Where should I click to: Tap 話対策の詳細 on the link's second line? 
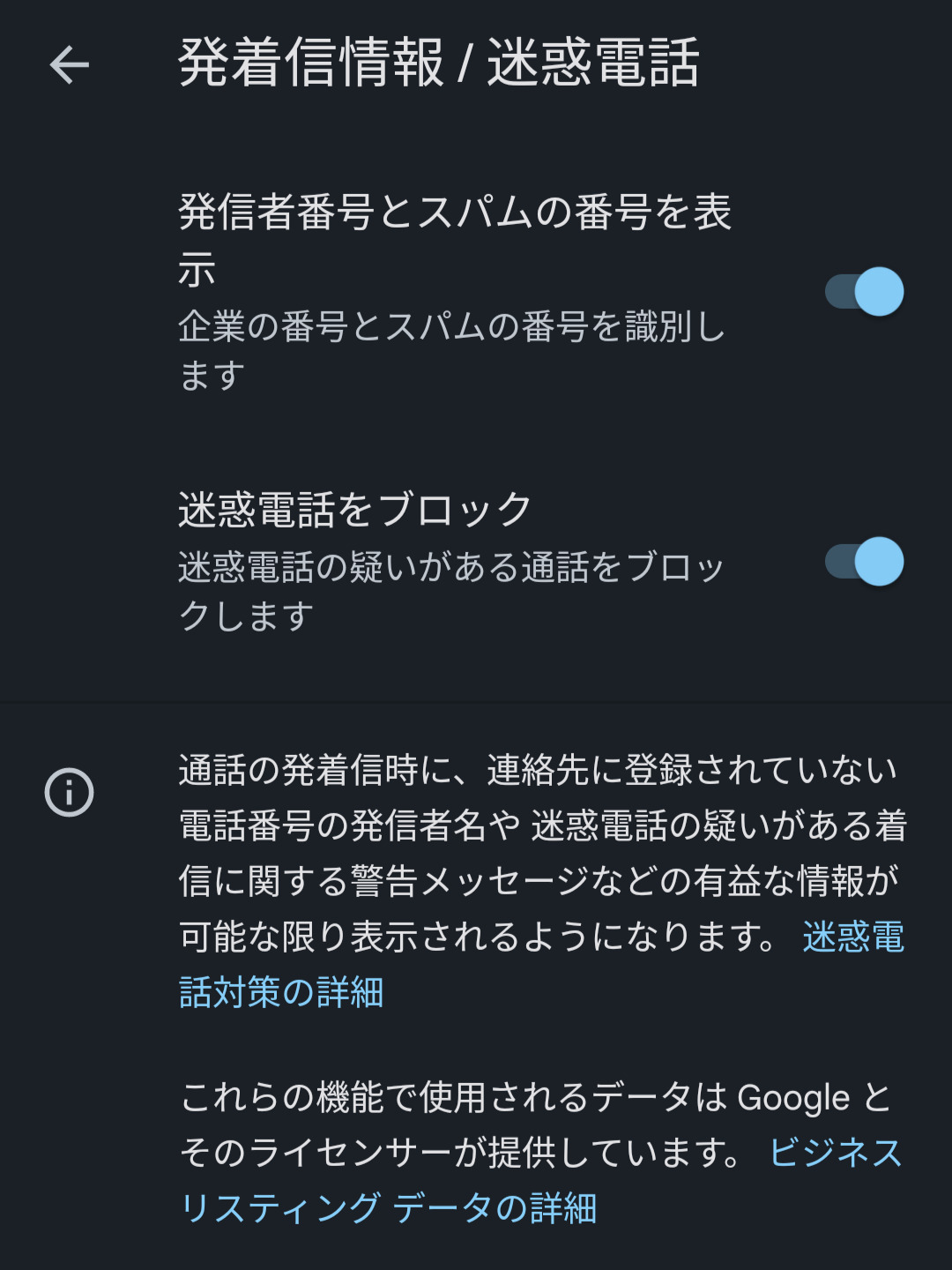[x=281, y=993]
